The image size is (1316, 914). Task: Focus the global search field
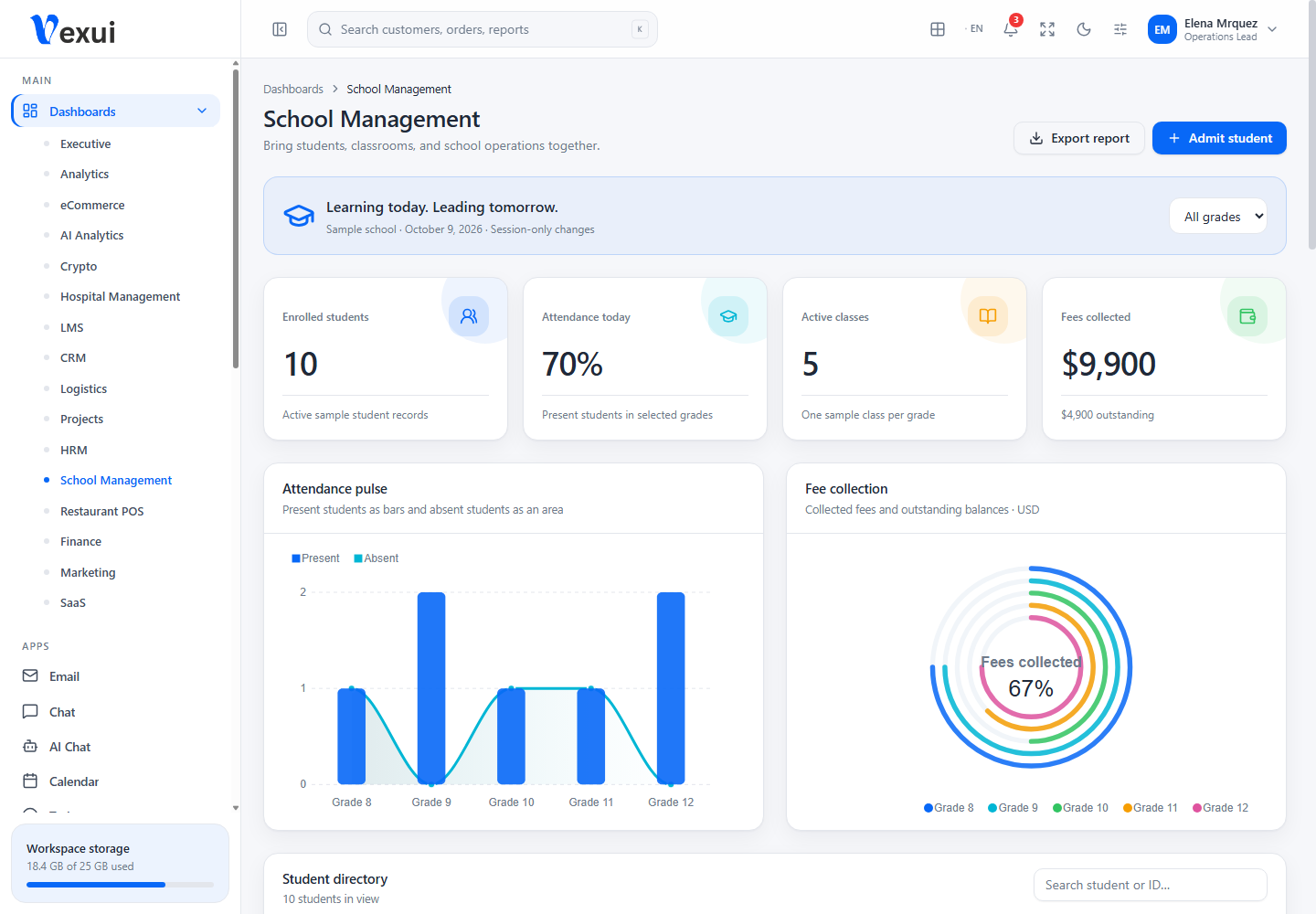point(483,29)
